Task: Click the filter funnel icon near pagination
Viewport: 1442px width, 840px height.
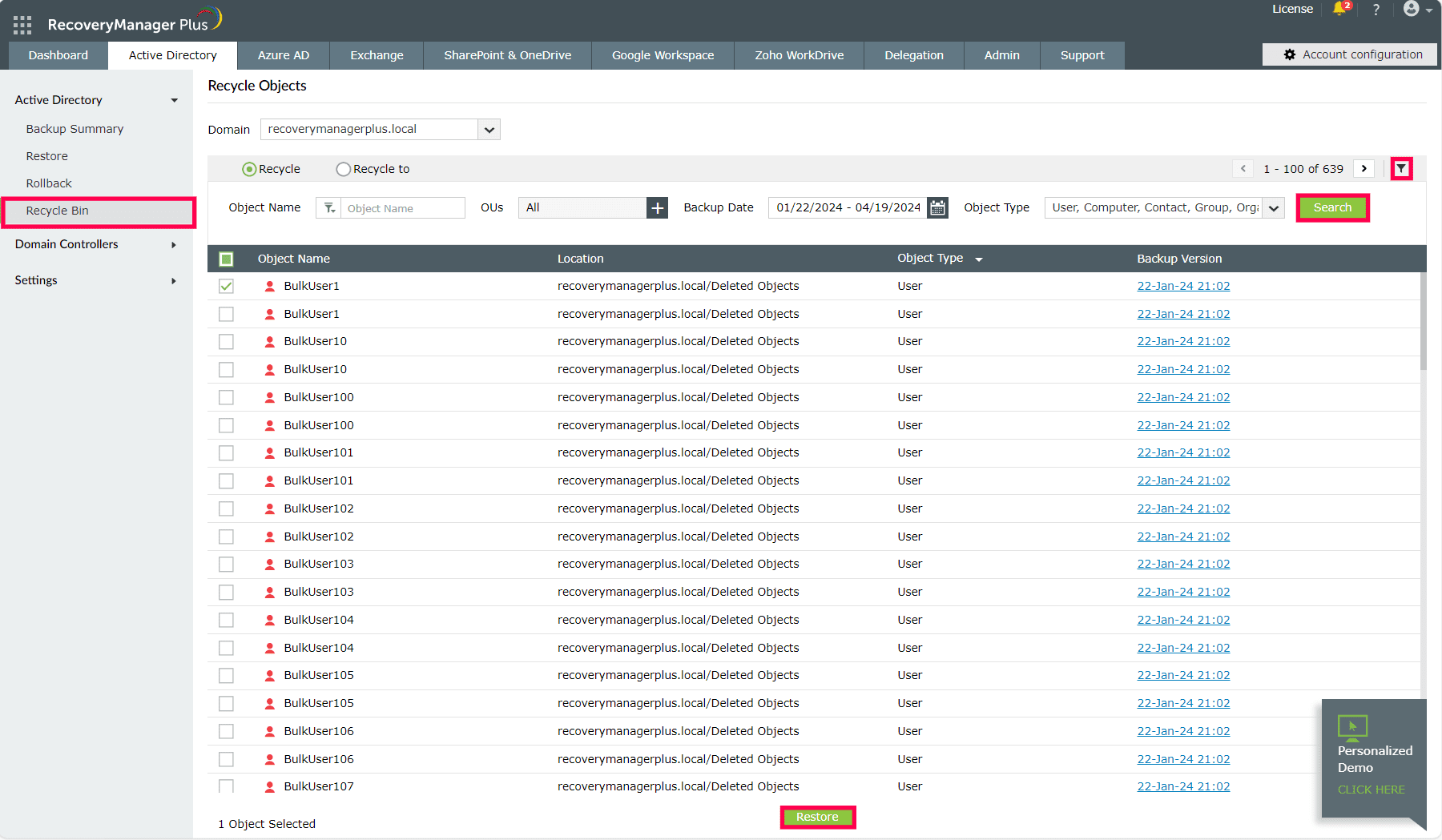Action: (x=1401, y=169)
